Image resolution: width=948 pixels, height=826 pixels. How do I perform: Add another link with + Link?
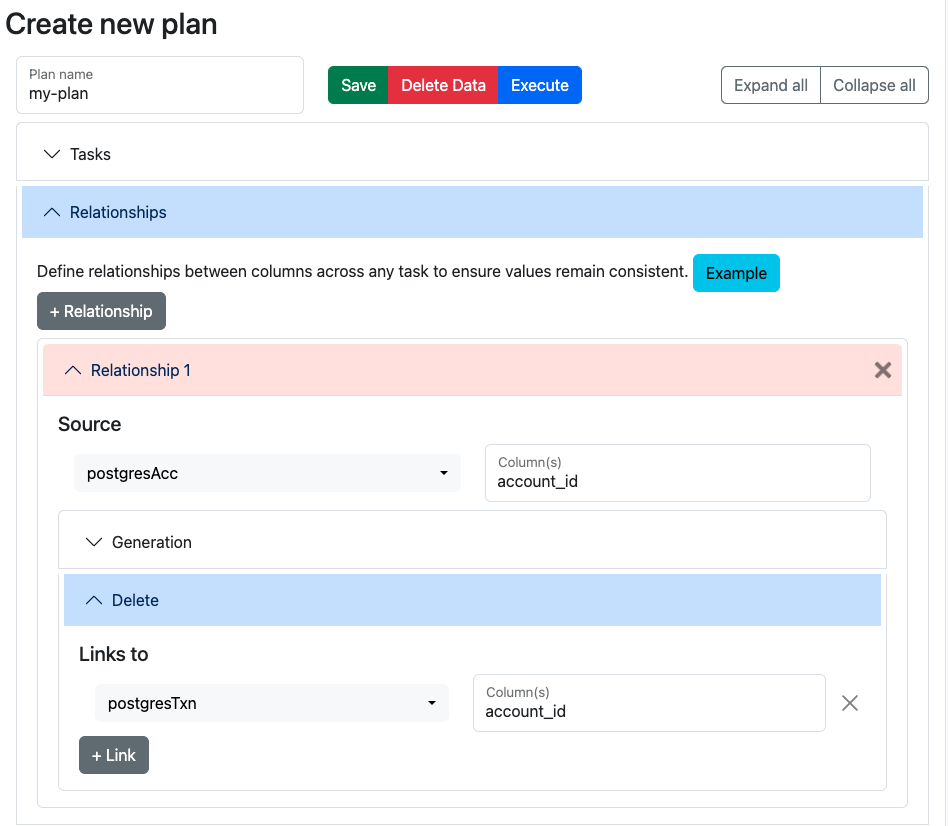tap(114, 755)
